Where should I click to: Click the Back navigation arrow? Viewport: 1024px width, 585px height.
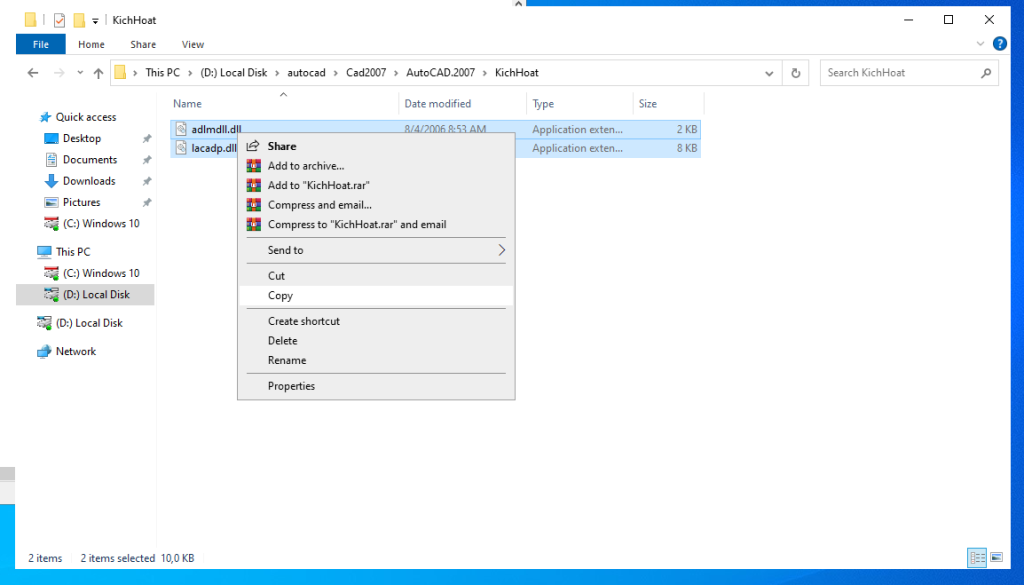click(x=33, y=73)
